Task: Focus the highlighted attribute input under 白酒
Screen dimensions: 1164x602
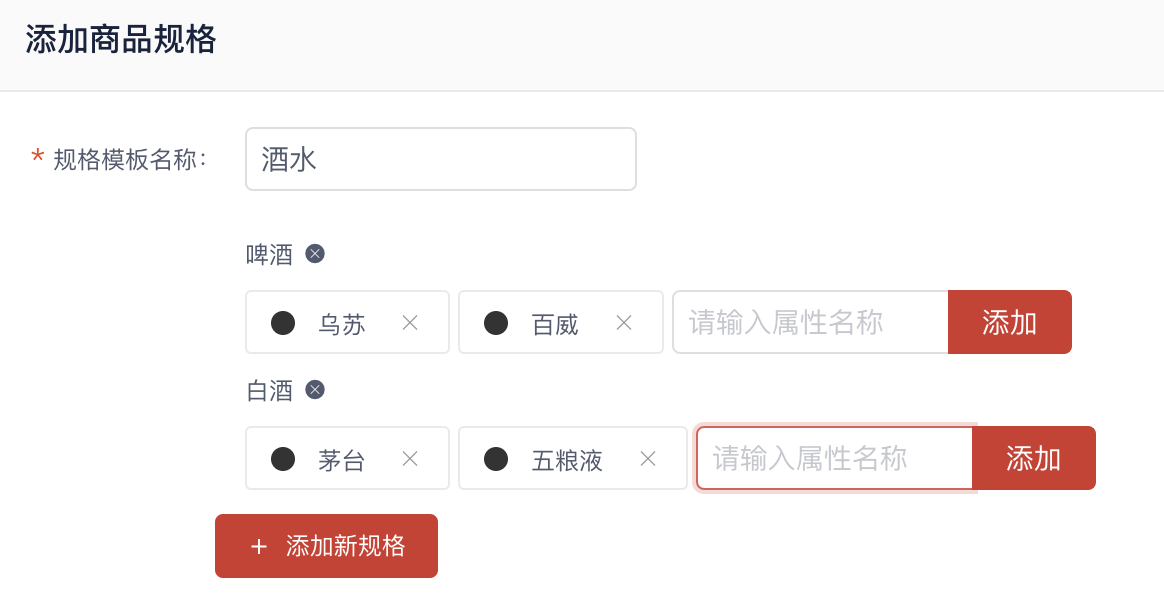Action: (834, 458)
